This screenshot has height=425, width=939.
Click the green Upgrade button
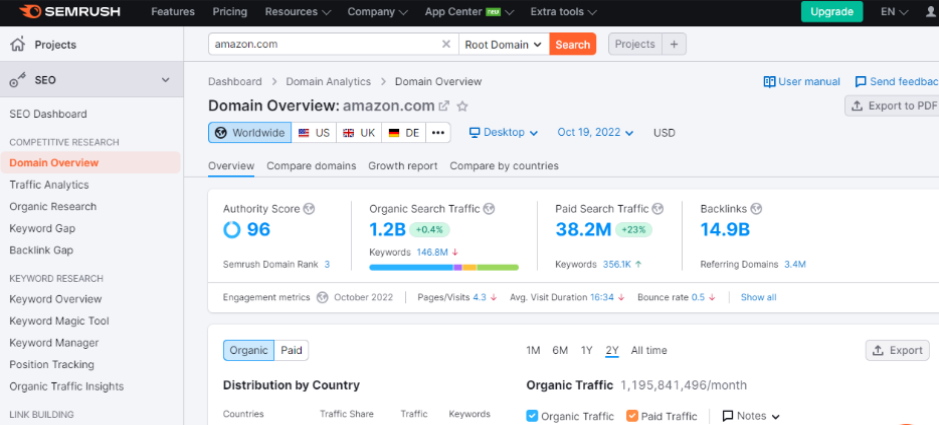click(x=832, y=11)
